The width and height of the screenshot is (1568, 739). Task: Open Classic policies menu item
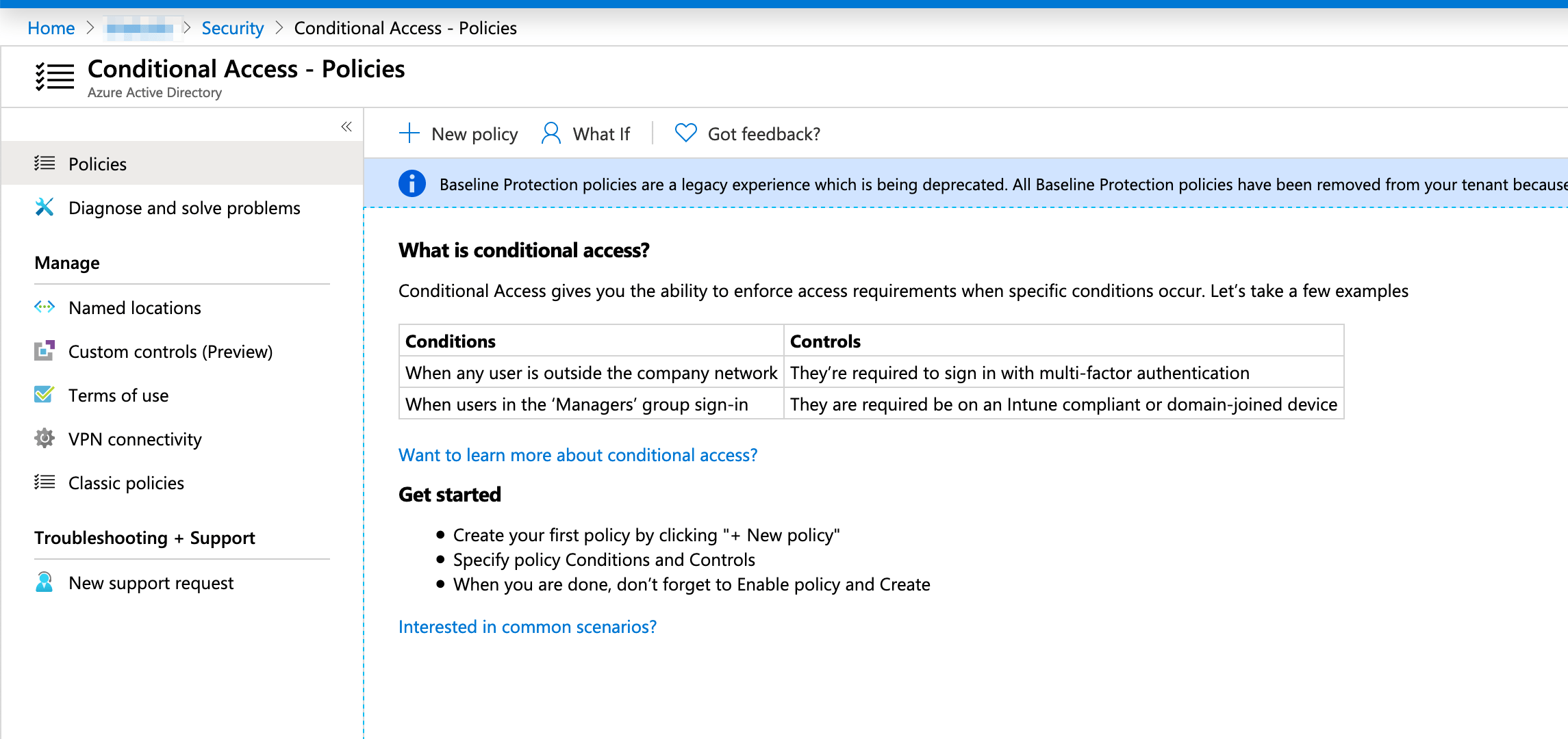(x=126, y=483)
